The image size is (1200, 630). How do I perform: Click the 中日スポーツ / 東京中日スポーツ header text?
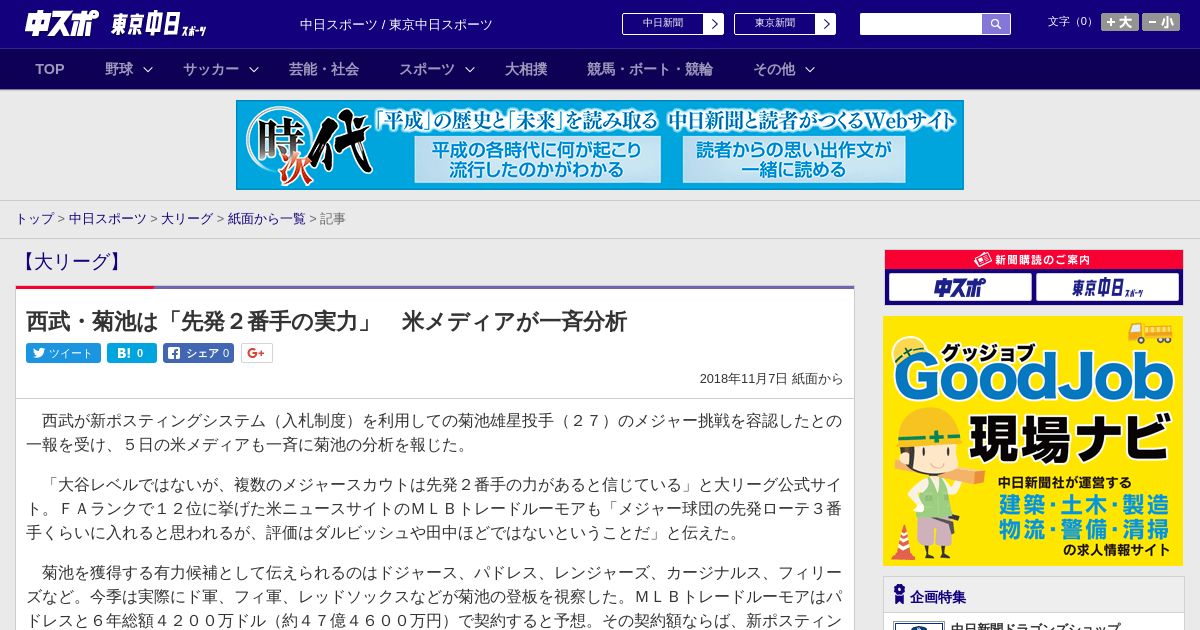tap(396, 24)
